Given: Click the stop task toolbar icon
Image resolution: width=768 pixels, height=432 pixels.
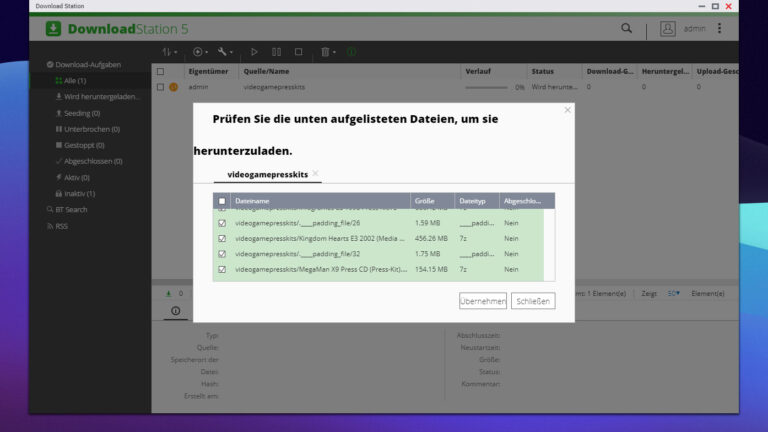Looking at the screenshot, I should coord(298,52).
